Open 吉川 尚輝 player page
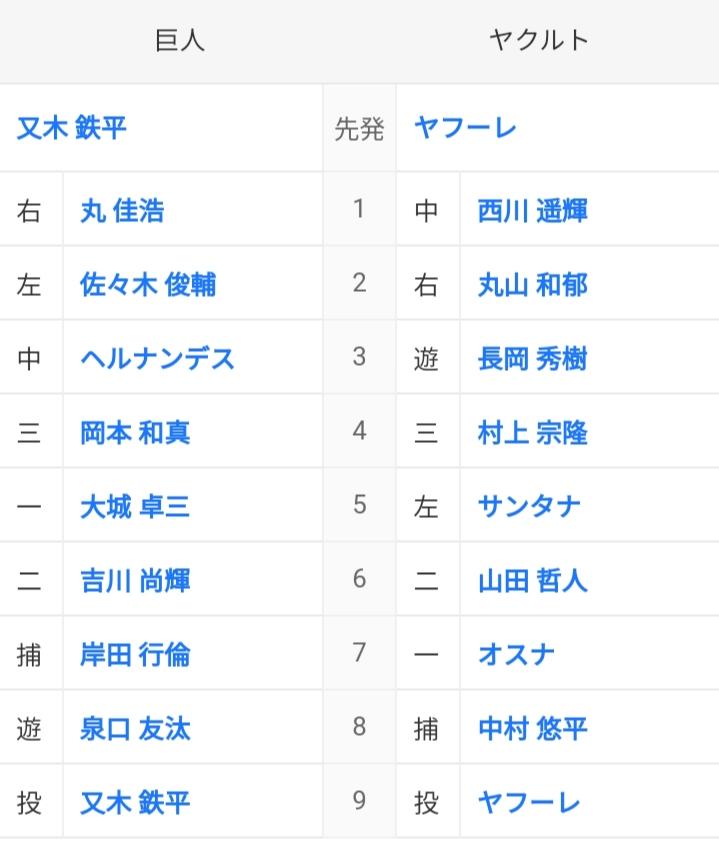Screen dimensions: 719x861 [x=135, y=580]
